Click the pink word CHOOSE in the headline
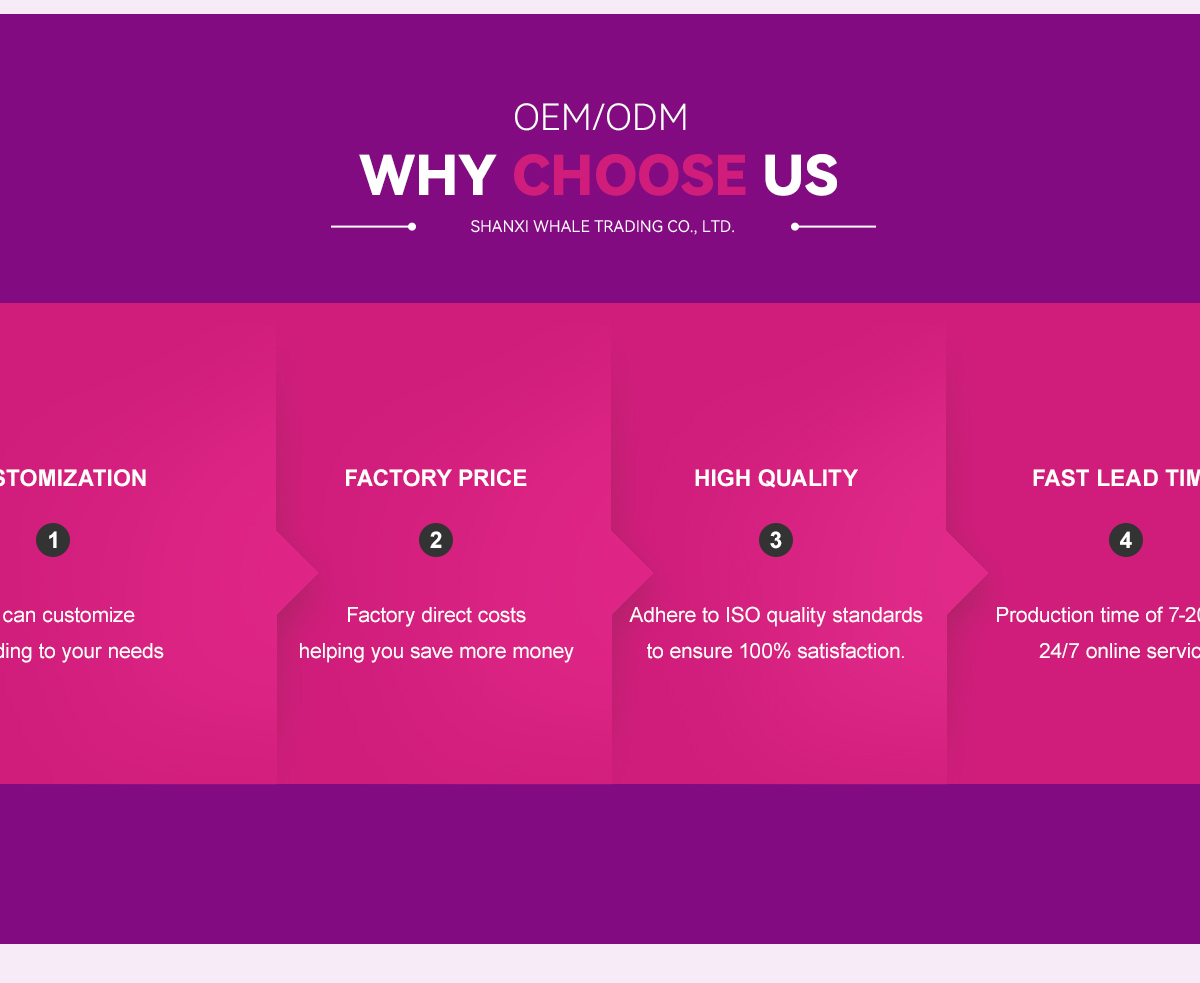This screenshot has height=983, width=1200. [x=629, y=176]
